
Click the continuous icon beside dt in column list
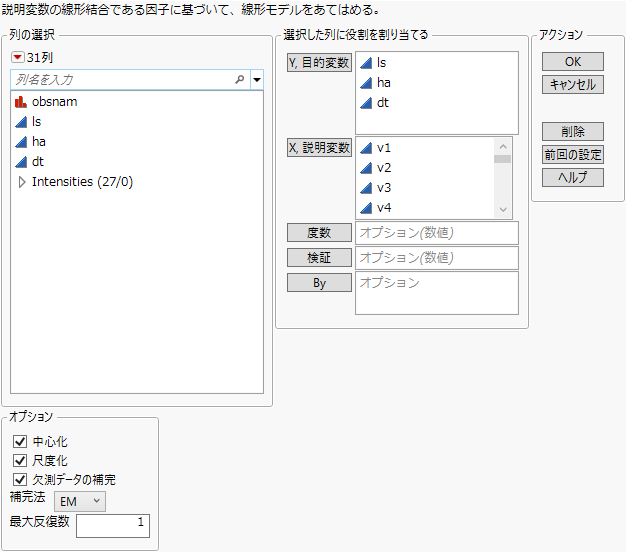point(21,162)
